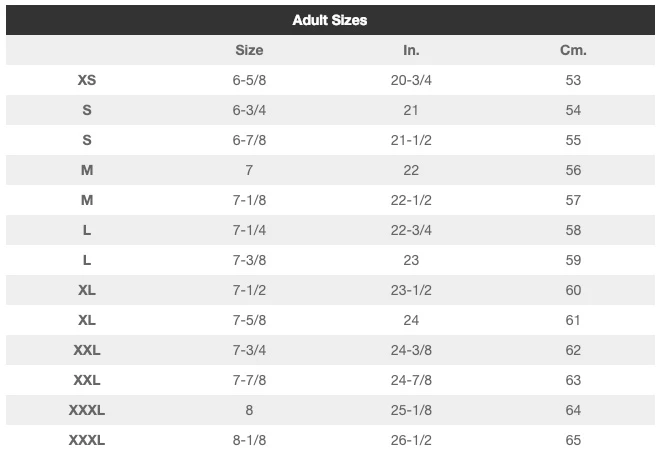Image resolution: width=666 pixels, height=469 pixels.
Task: Click the 7-3/4 size cell
Action: click(249, 350)
